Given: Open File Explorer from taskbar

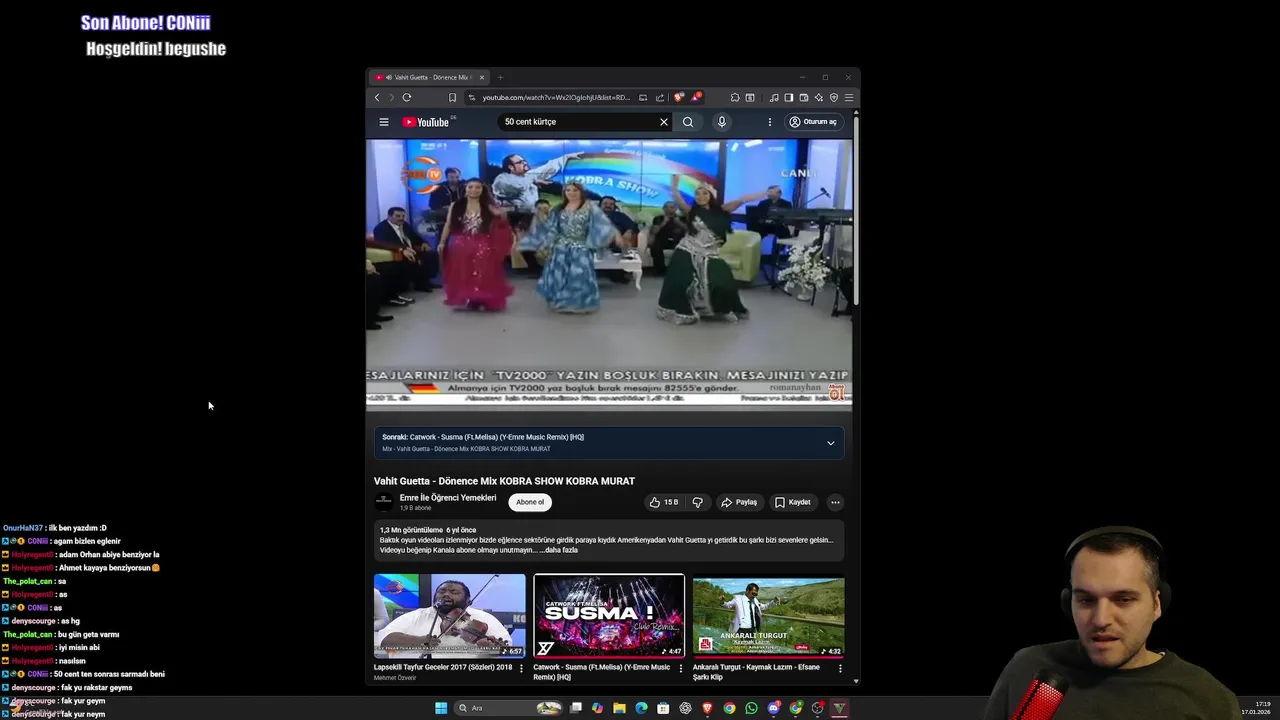Looking at the screenshot, I should [619, 708].
